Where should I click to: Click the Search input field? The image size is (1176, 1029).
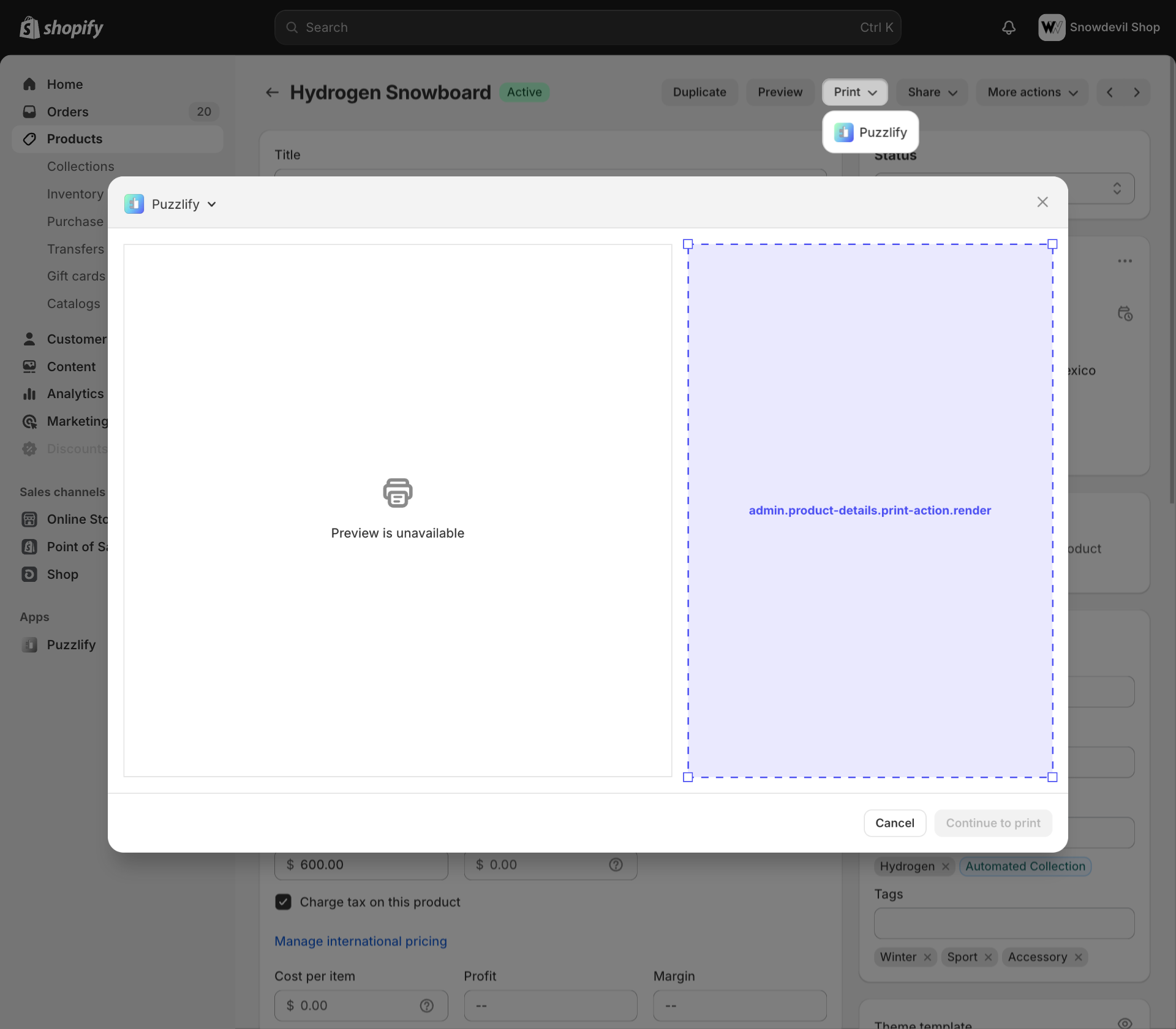point(587,28)
